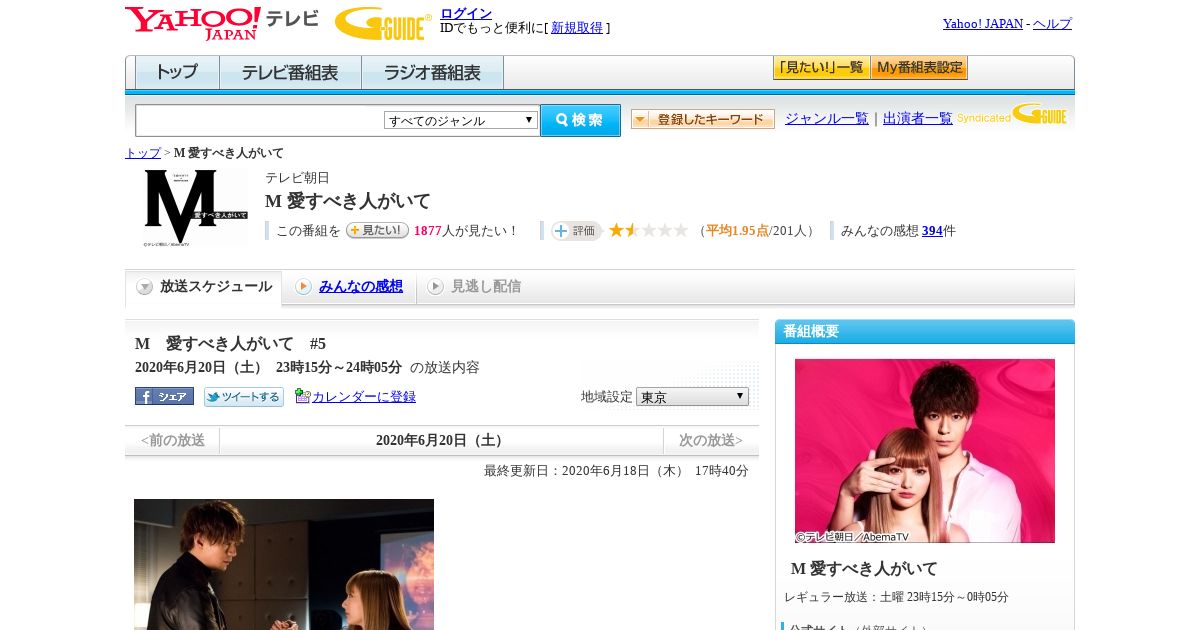The height and width of the screenshot is (630, 1200).
Task: Click the G-GUIDE logo in header
Action: coord(383,23)
